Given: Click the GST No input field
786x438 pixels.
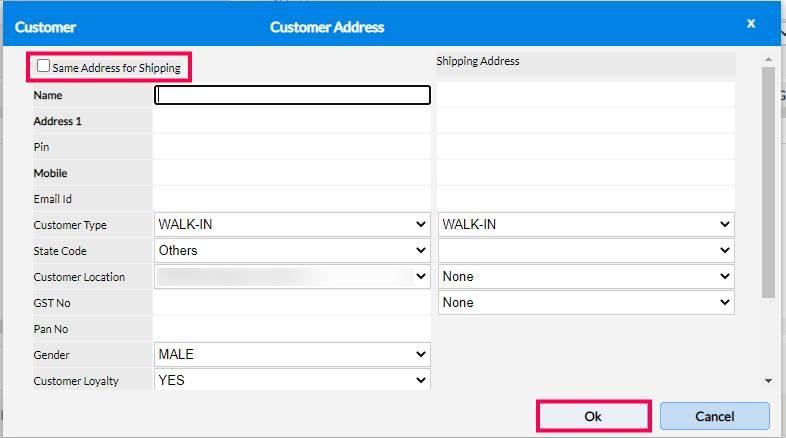Looking at the screenshot, I should 292,303.
